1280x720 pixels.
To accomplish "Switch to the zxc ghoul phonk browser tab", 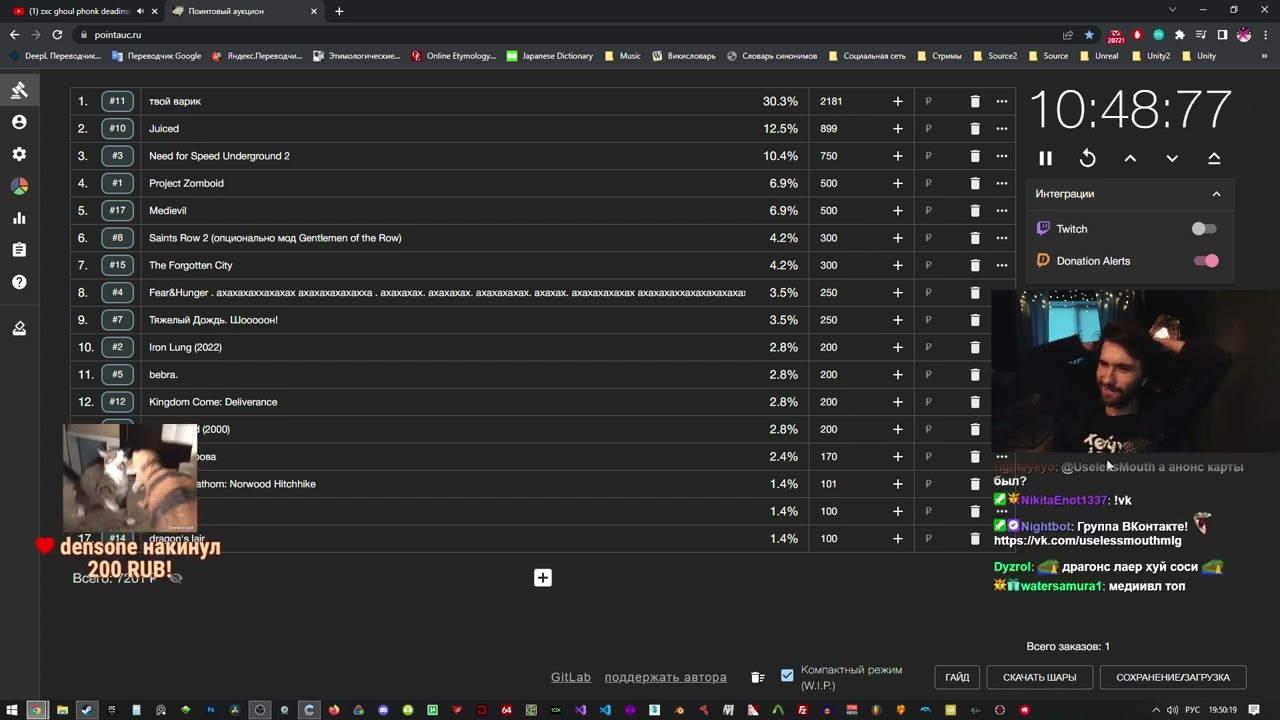I will point(80,11).
